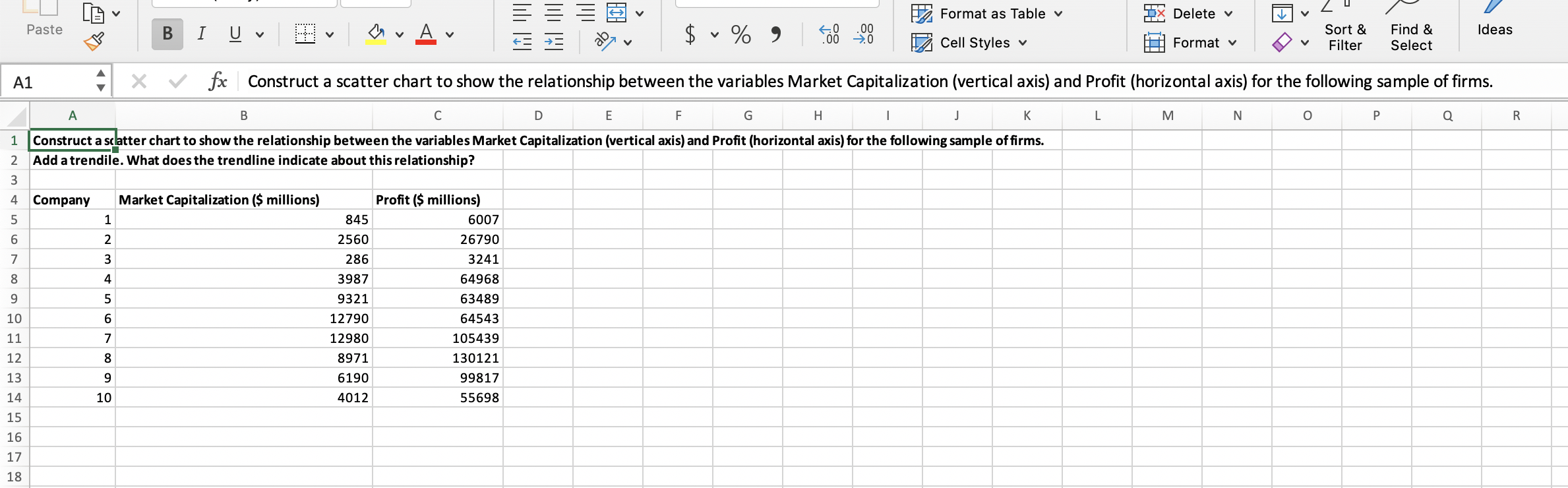Click the Name Box showing A1
This screenshot has height=488, width=1568.
tap(49, 82)
